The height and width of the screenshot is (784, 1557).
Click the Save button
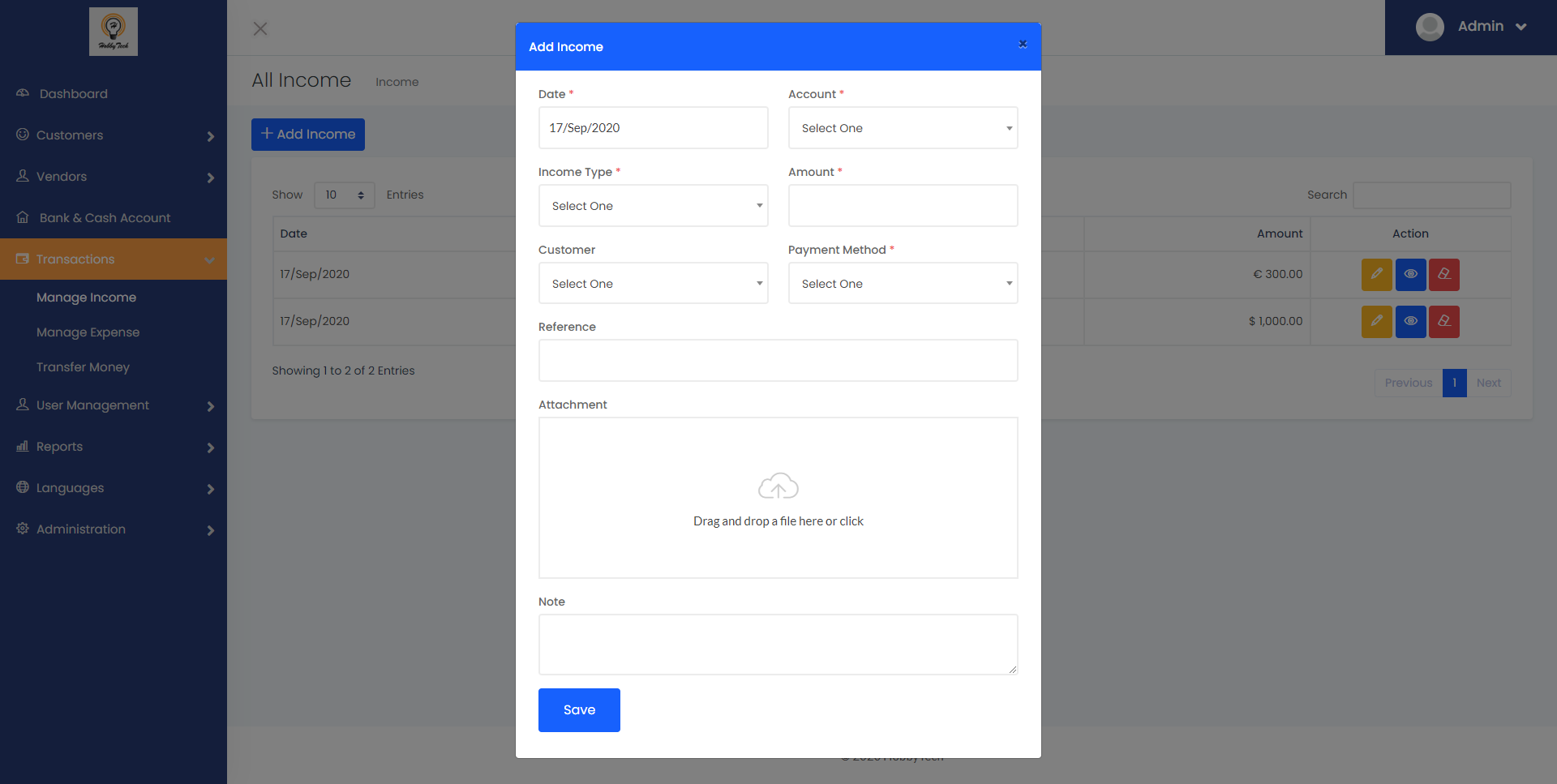tap(578, 709)
